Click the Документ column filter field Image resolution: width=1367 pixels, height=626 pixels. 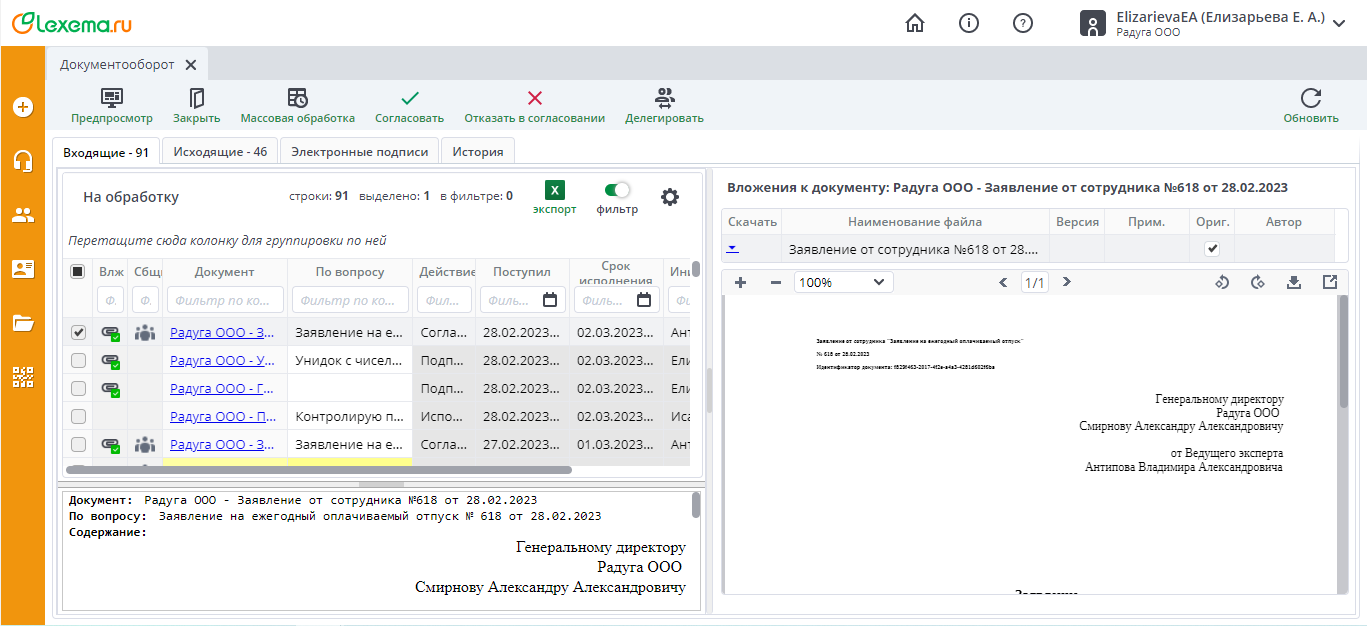point(225,300)
